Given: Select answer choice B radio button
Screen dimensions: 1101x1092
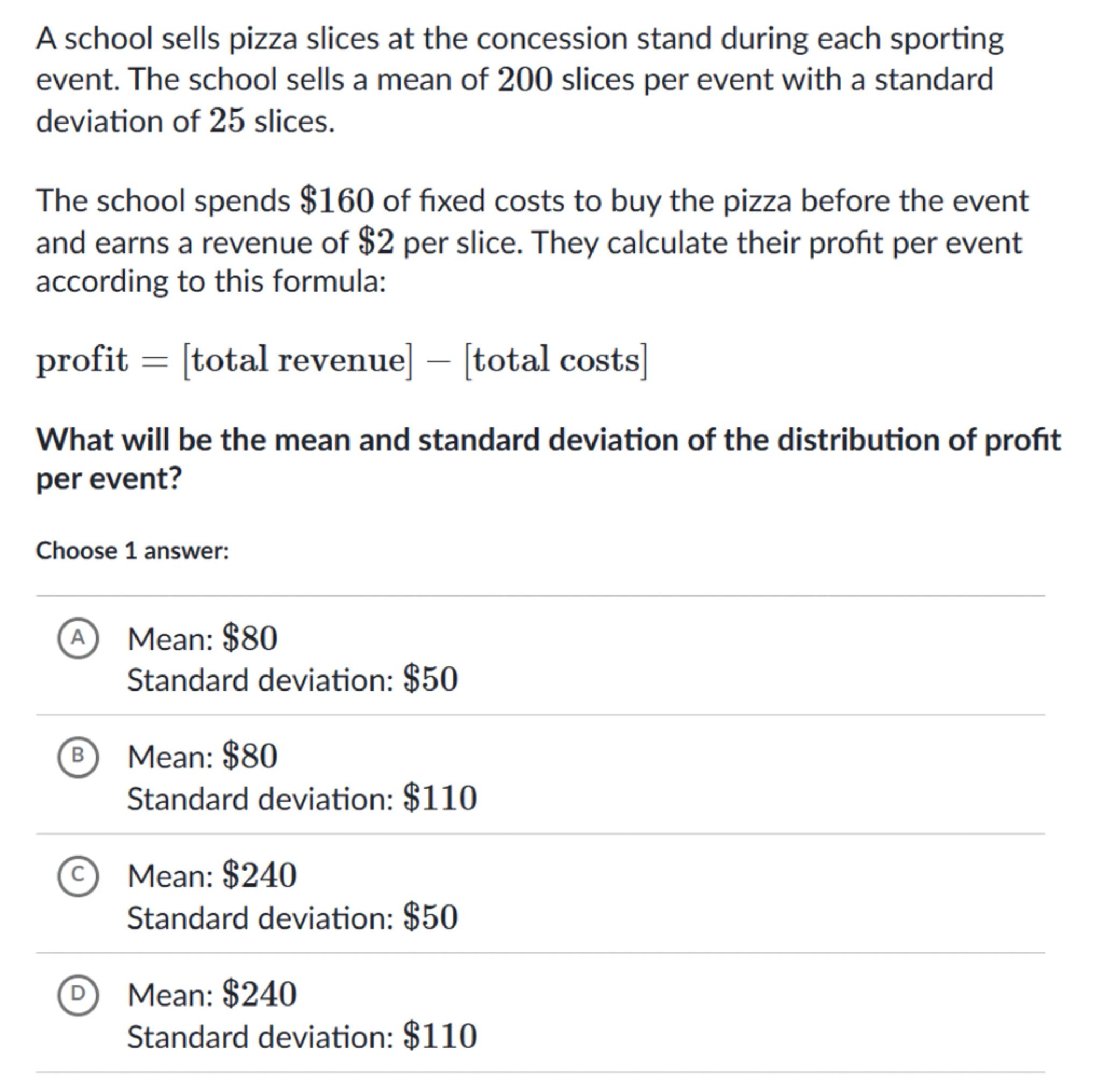Looking at the screenshot, I should (x=77, y=756).
